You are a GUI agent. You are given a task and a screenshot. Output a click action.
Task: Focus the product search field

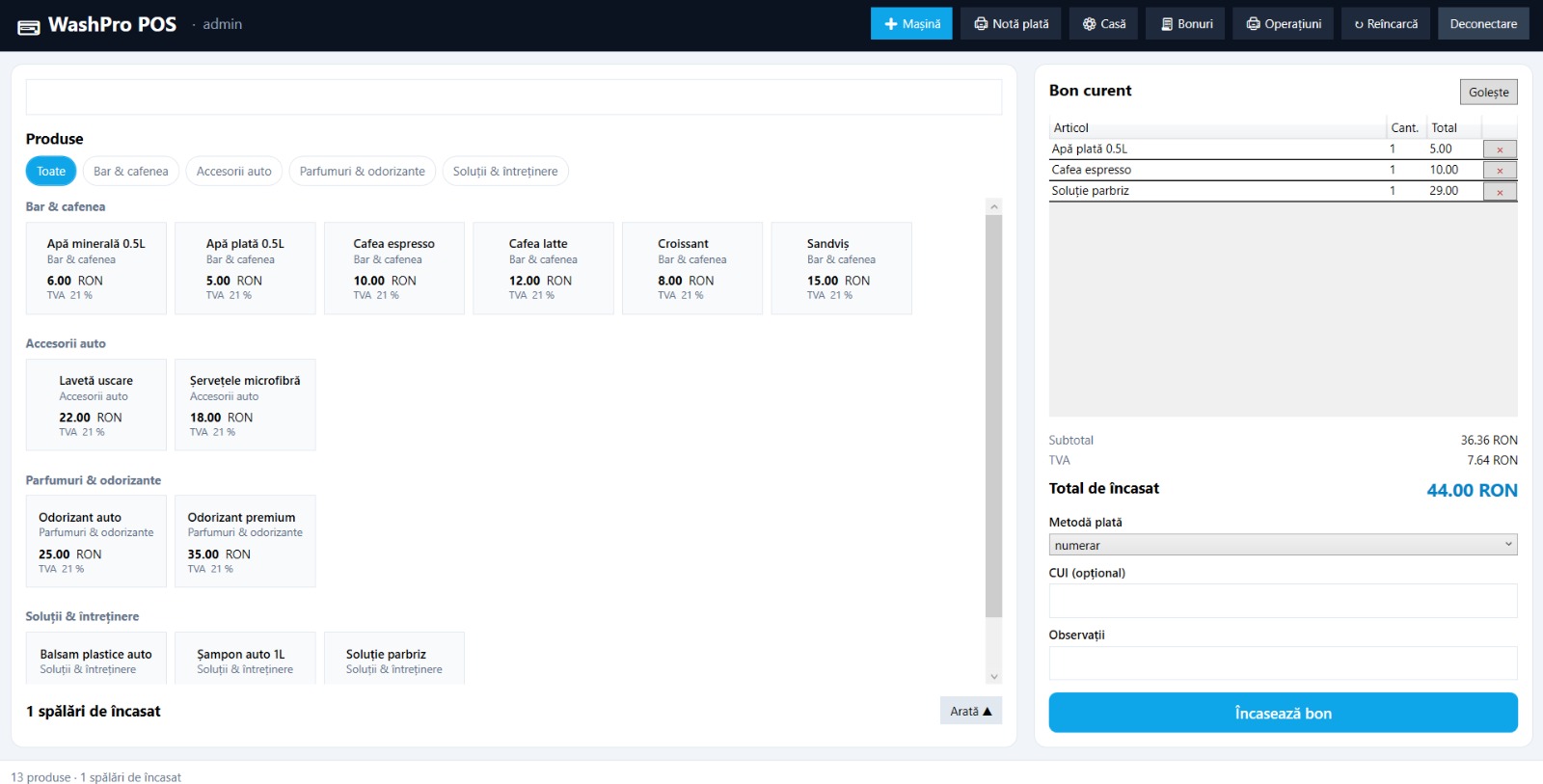point(514,97)
